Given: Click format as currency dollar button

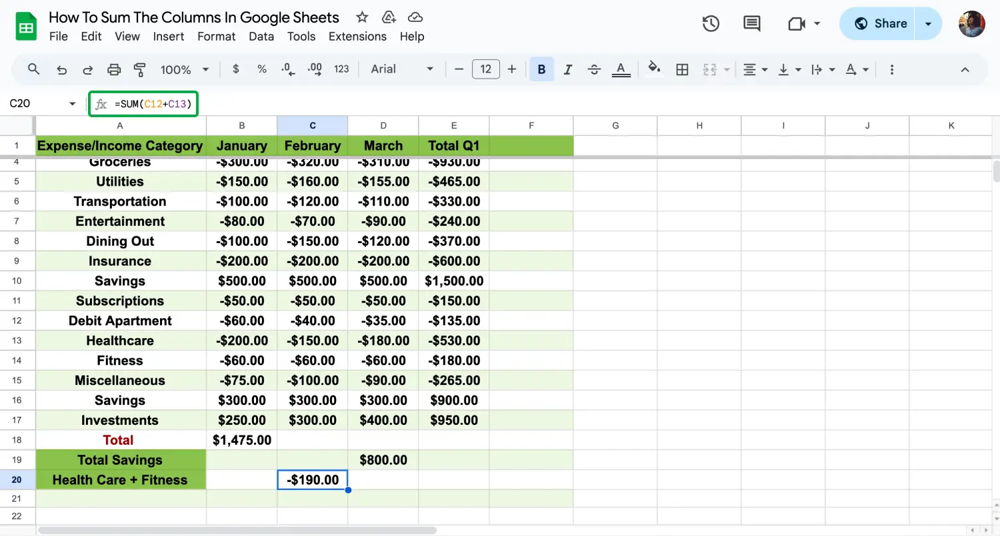Looking at the screenshot, I should point(236,70).
